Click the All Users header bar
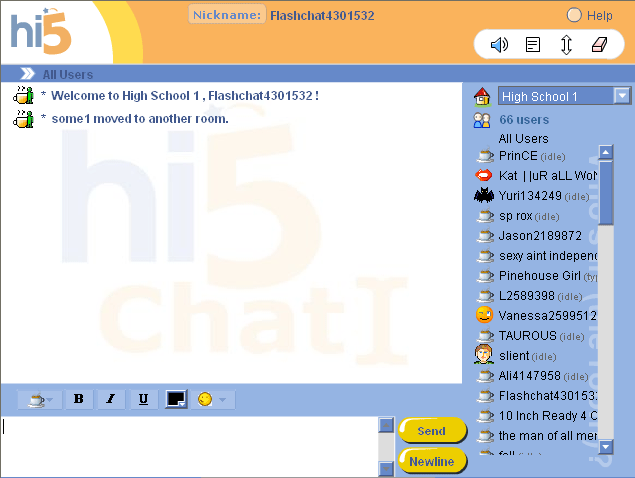Screen dimensions: 635x478 pyautogui.click(x=318, y=74)
